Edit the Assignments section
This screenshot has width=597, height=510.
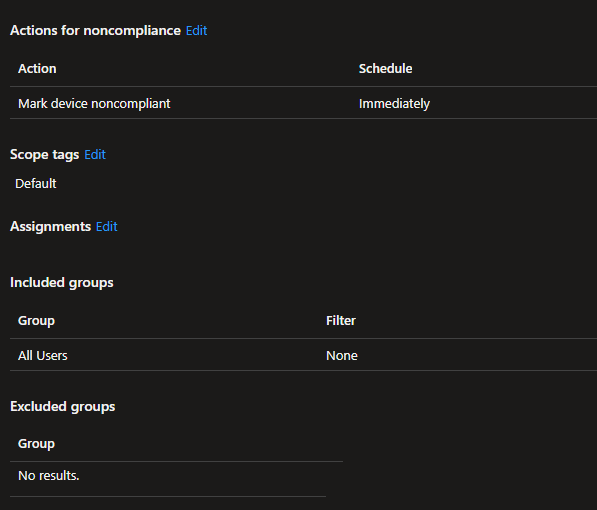(x=107, y=227)
